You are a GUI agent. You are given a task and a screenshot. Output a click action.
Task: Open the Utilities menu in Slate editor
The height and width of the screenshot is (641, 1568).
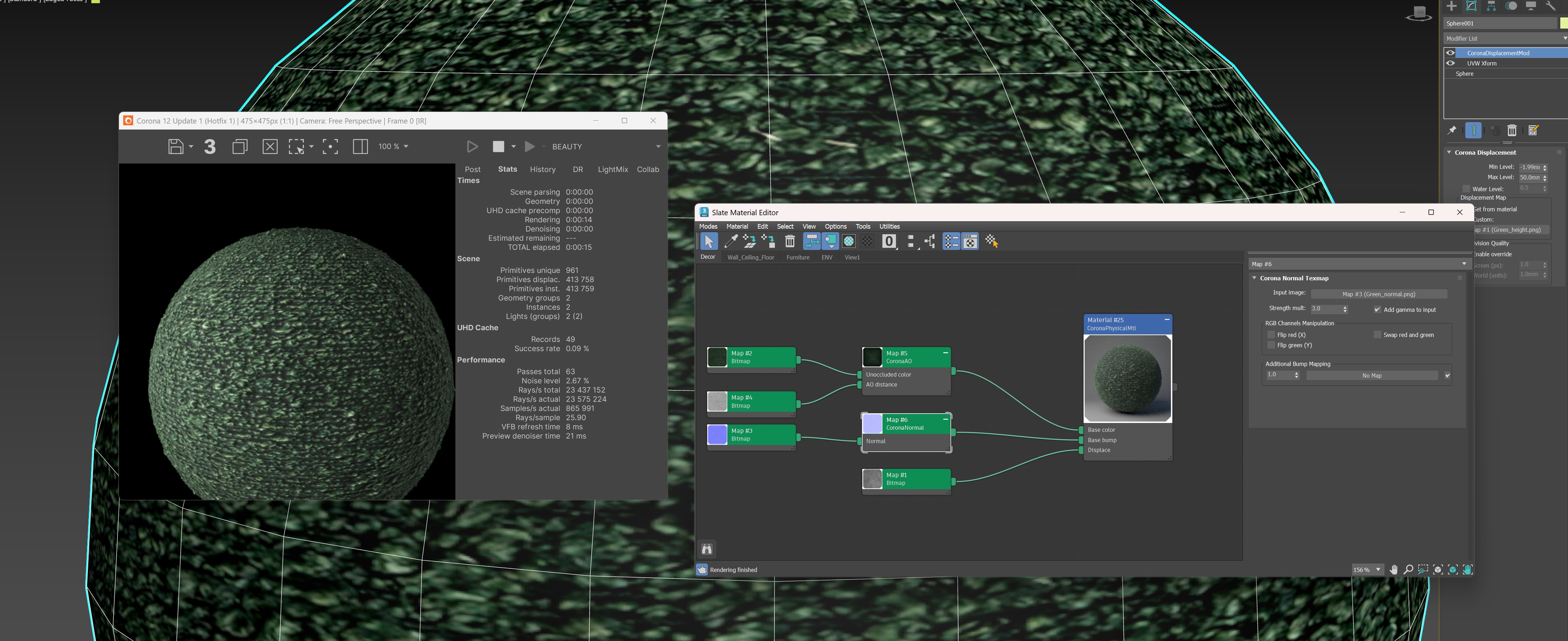tap(889, 226)
